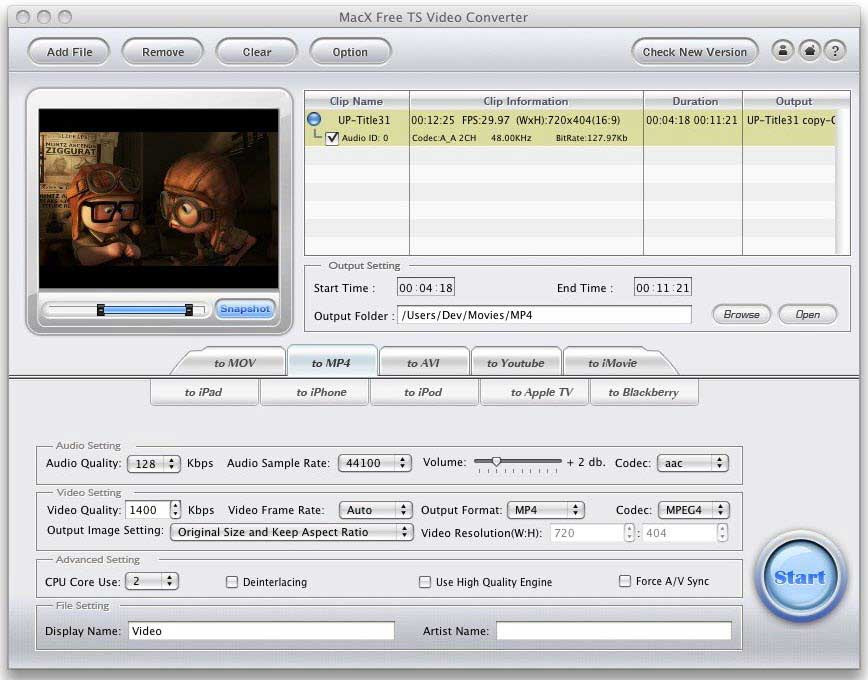Click the user account icon button

pyautogui.click(x=783, y=51)
